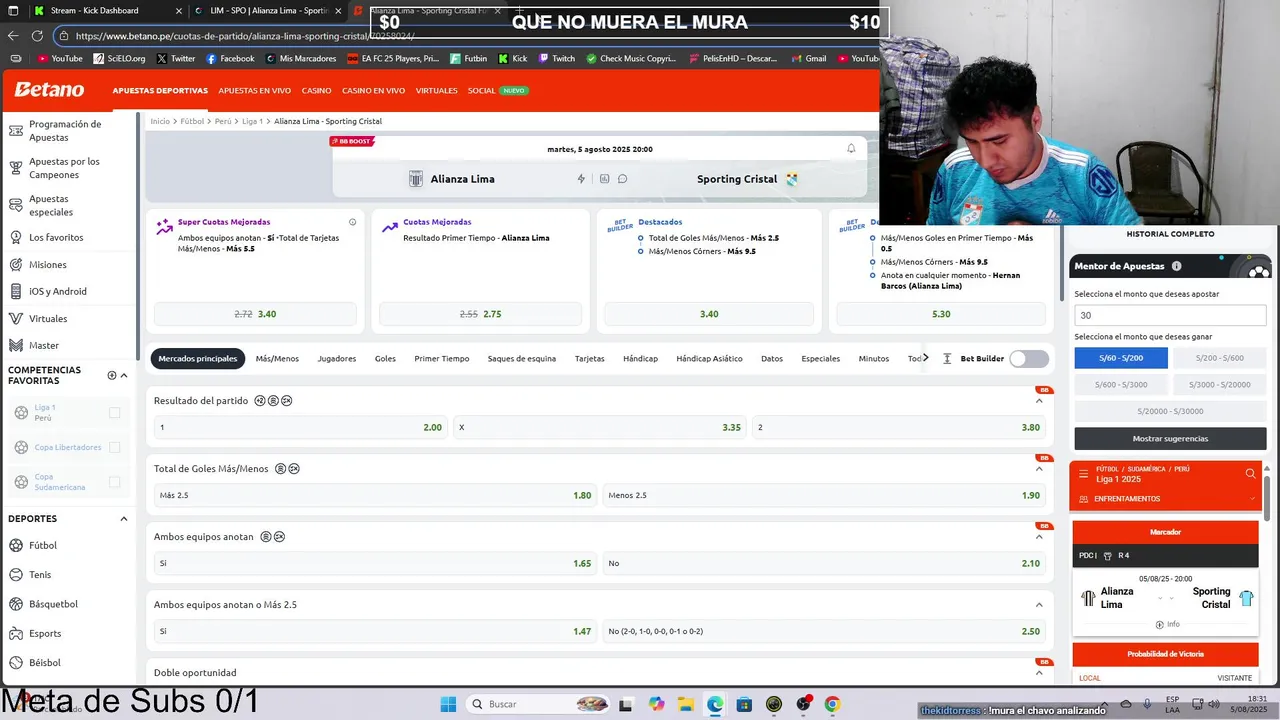Screen dimensions: 1280x720
Task: Collapse the Ambos equipos anotan market
Action: (x=1039, y=537)
